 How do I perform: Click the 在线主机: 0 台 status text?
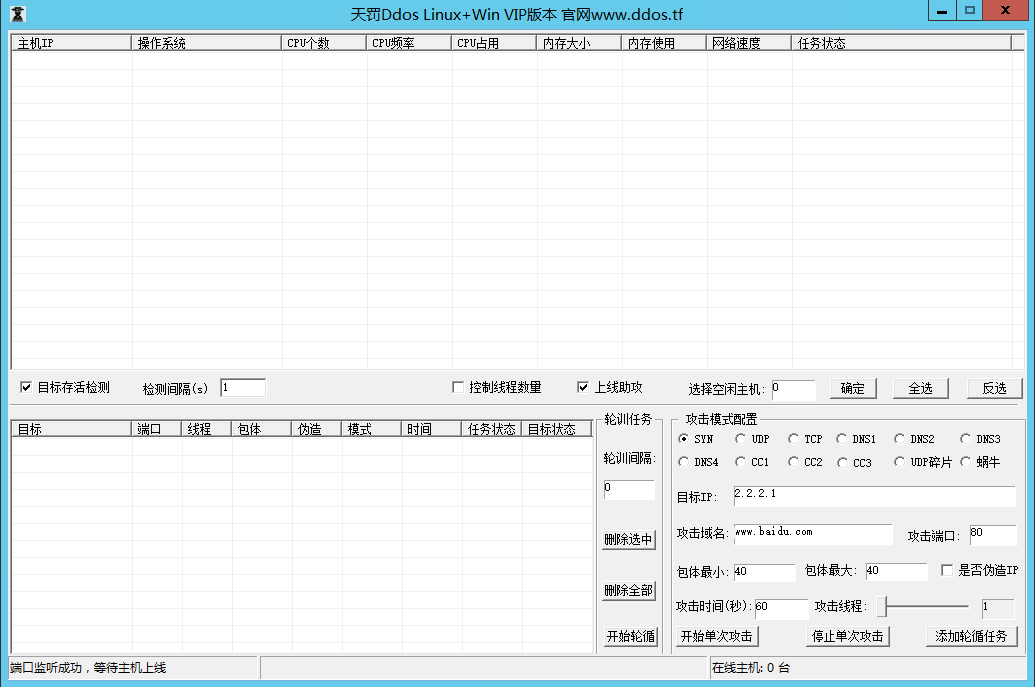coord(751,668)
